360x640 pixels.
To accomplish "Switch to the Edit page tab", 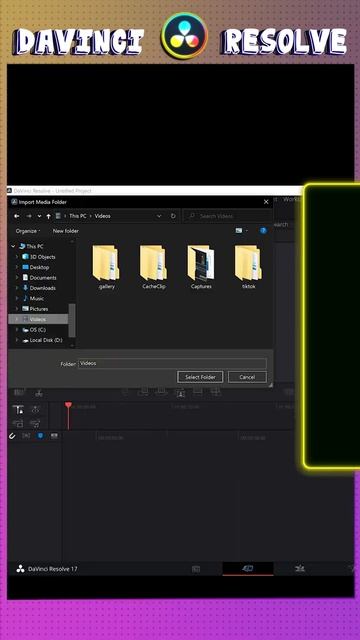I will pyautogui.click(x=300, y=569).
